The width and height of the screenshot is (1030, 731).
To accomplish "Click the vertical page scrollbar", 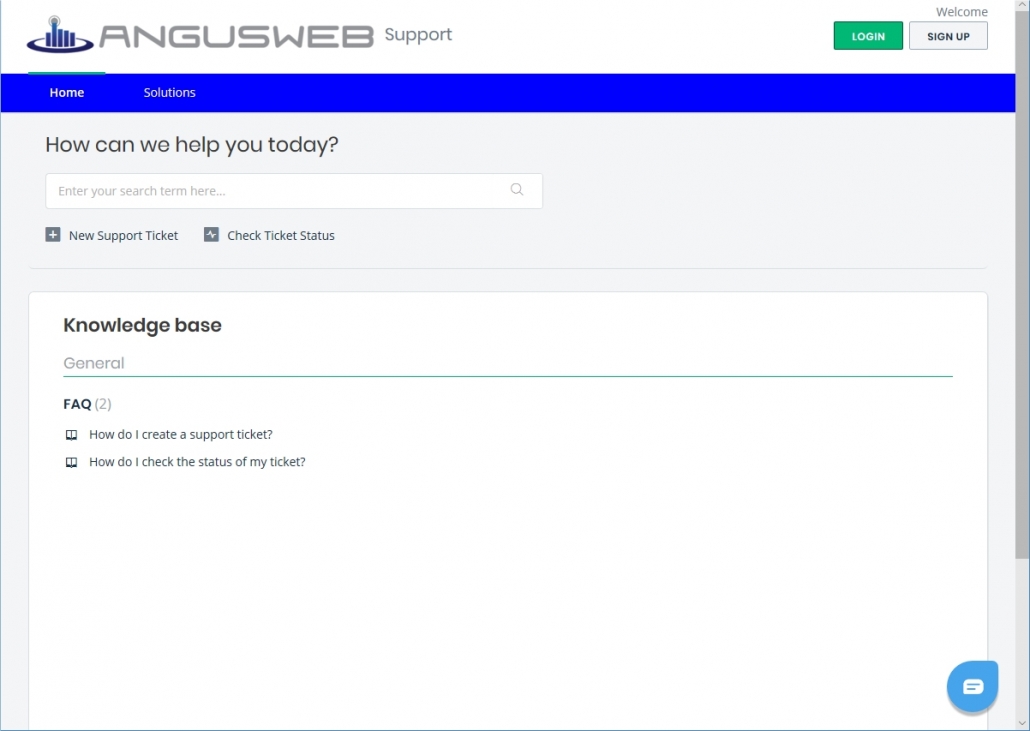I will point(1022,300).
